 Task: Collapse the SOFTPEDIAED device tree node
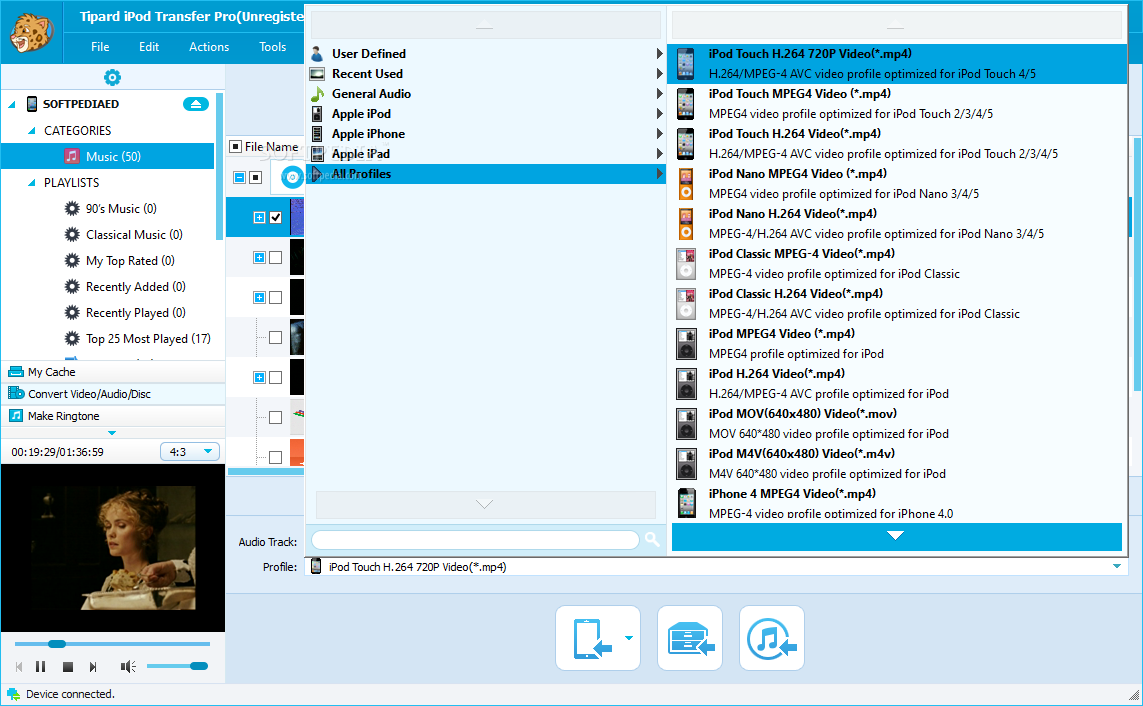tap(12, 104)
